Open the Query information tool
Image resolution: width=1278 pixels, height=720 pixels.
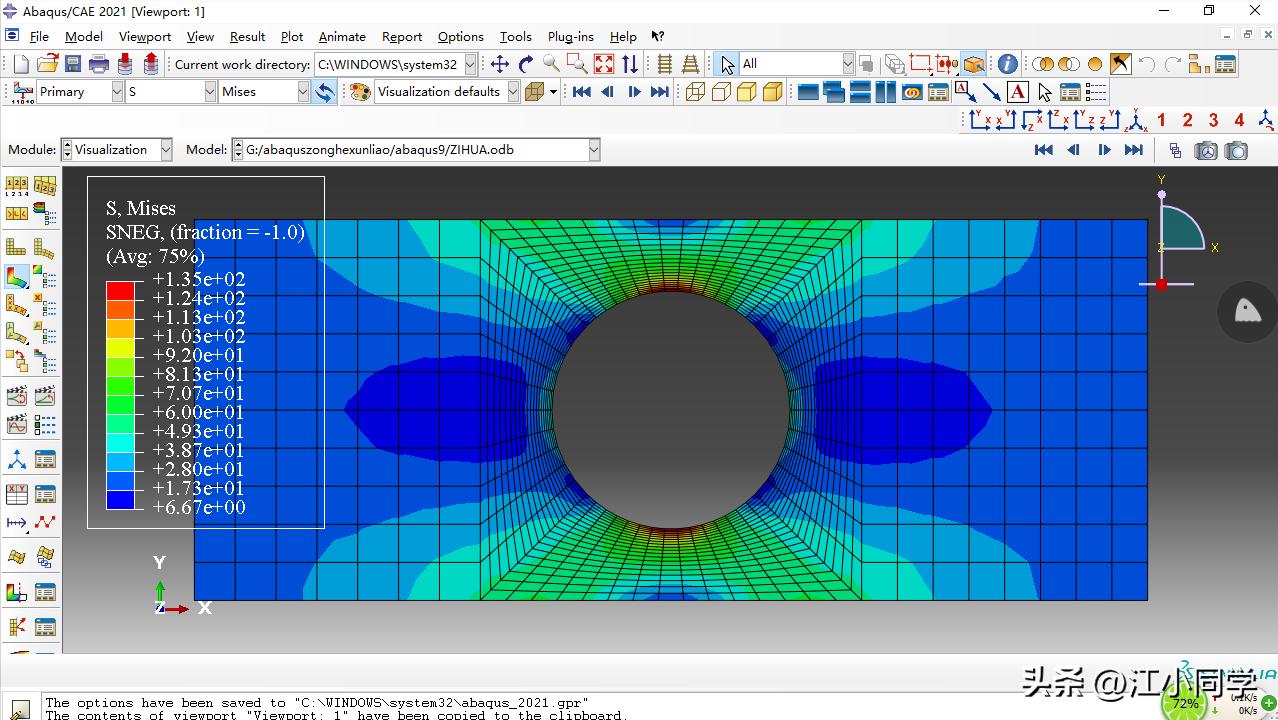(1007, 64)
